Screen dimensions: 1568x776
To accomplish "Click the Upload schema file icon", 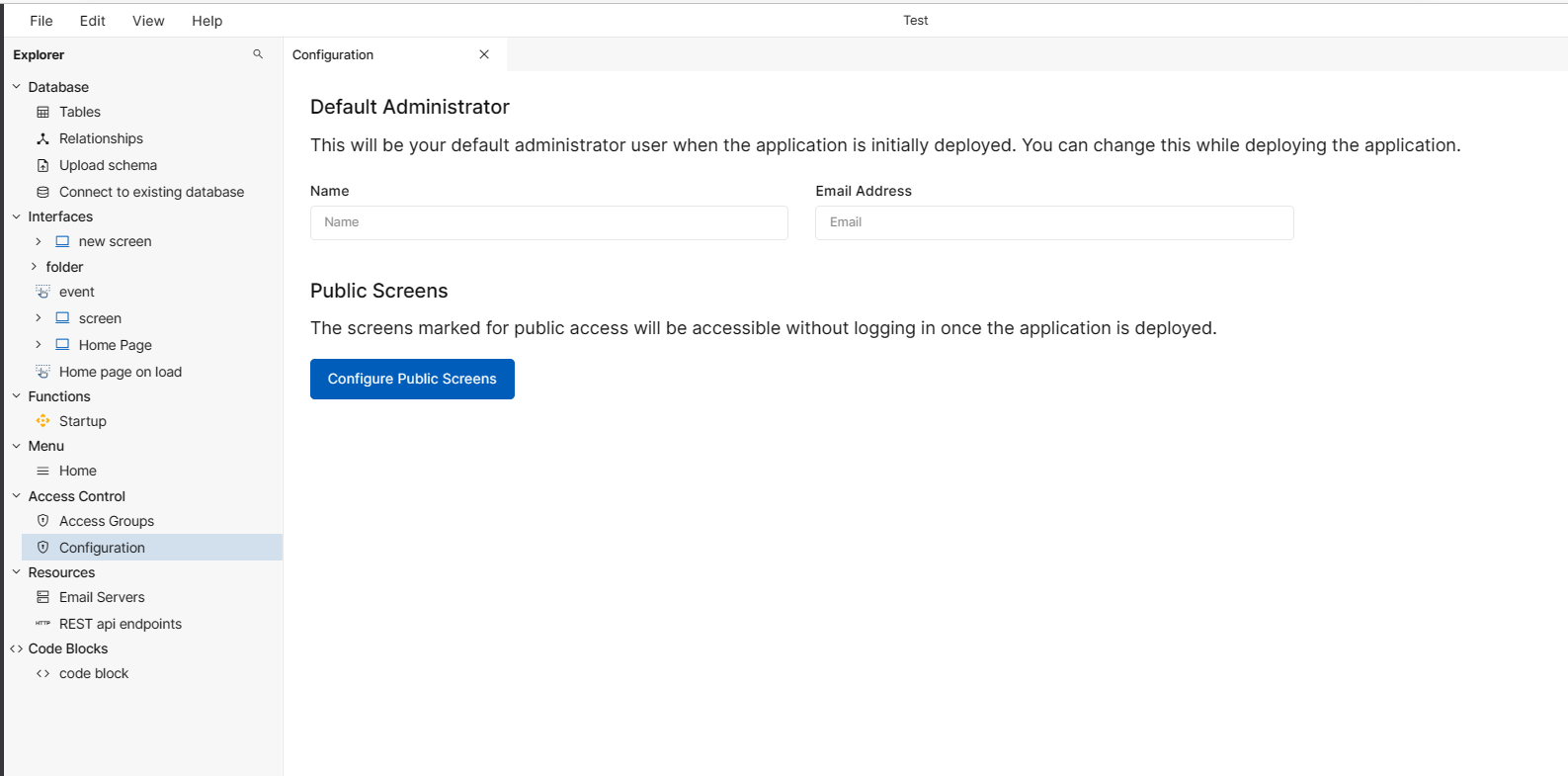I will pyautogui.click(x=42, y=165).
